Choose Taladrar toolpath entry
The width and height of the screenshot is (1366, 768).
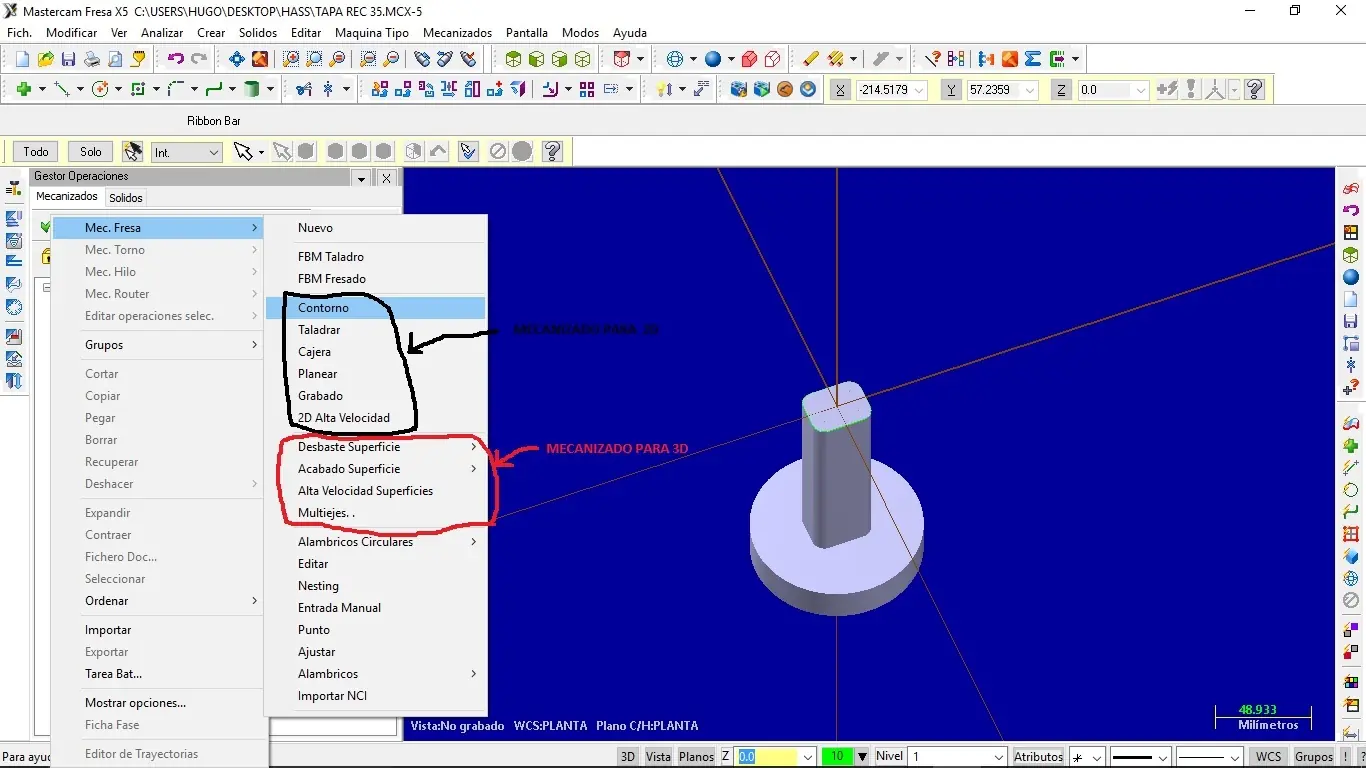(x=376, y=330)
